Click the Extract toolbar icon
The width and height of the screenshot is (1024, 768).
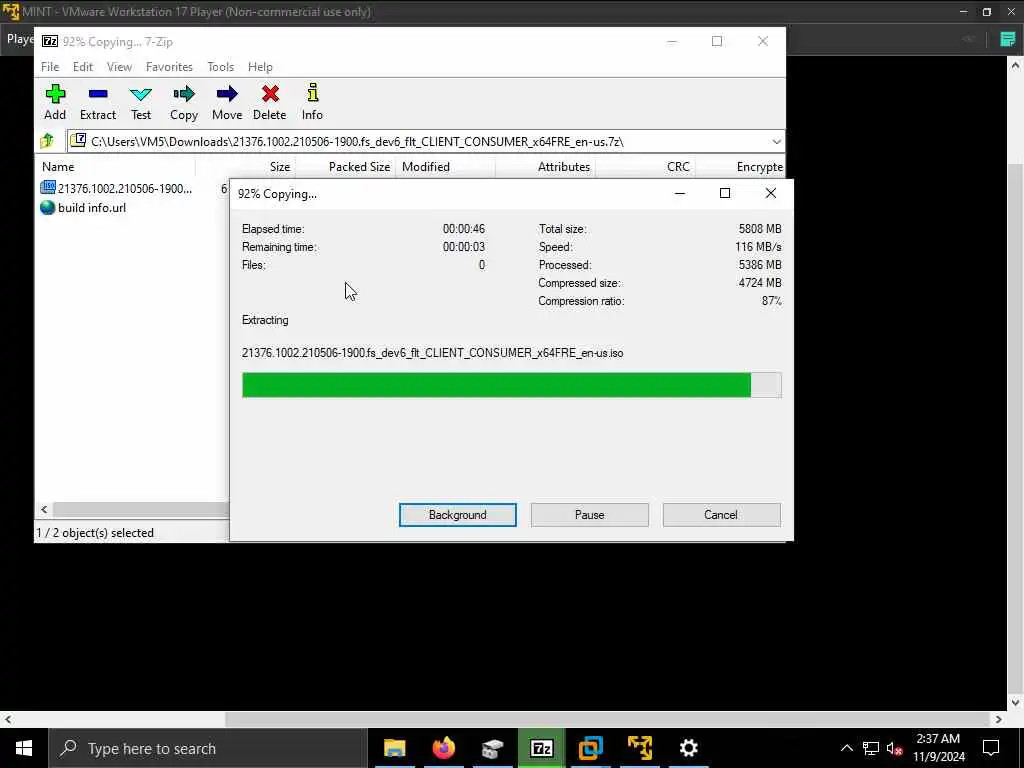pyautogui.click(x=98, y=102)
